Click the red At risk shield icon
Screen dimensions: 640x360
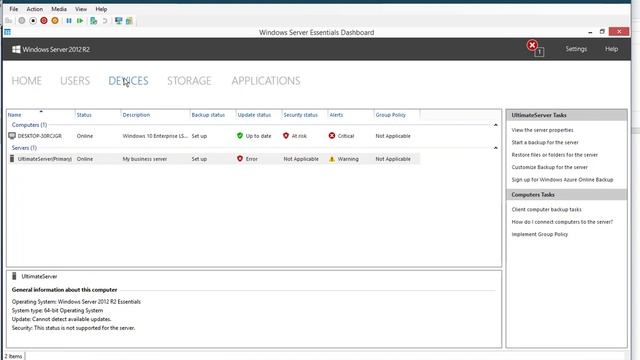tap(286, 136)
